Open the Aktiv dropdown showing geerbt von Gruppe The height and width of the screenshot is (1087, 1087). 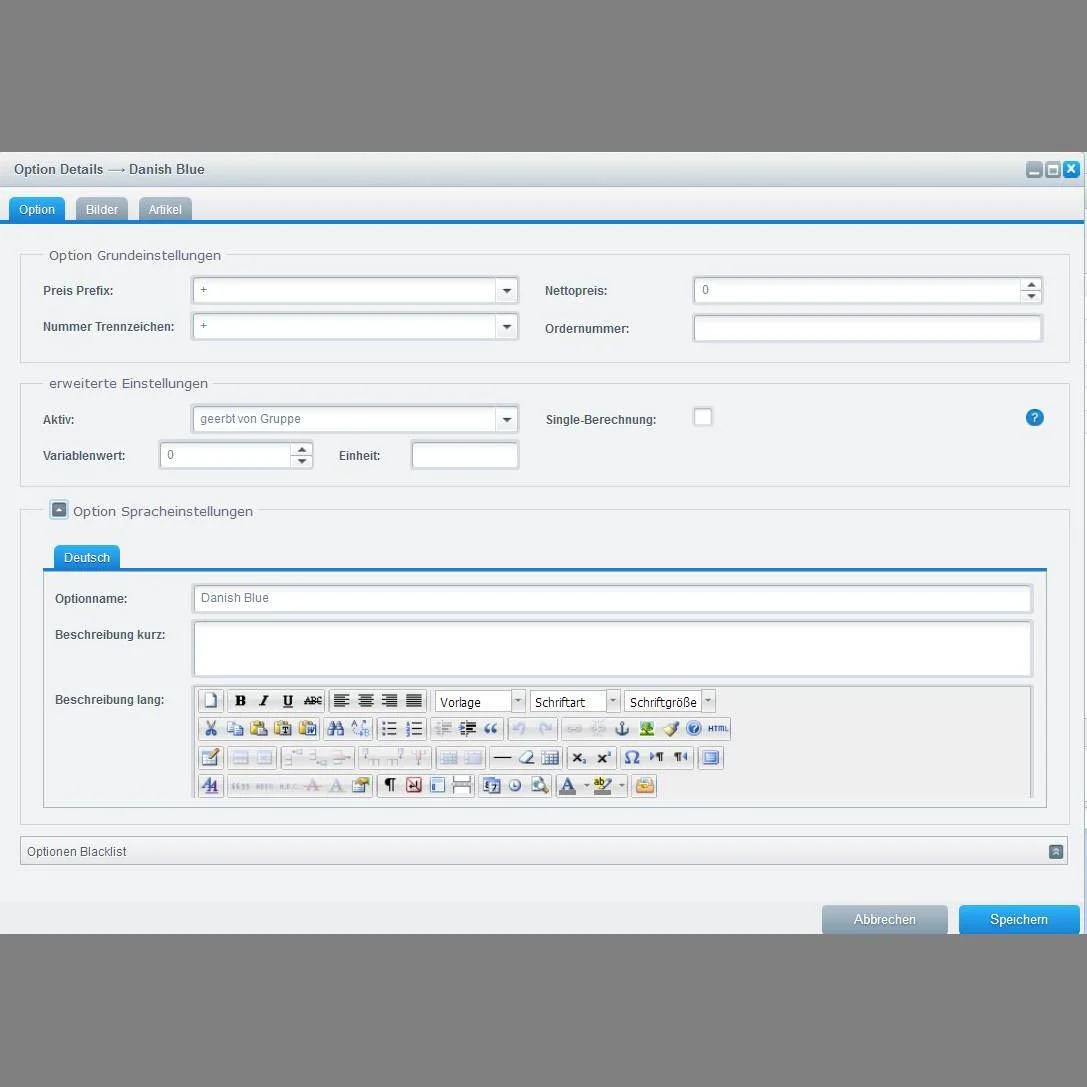[506, 419]
